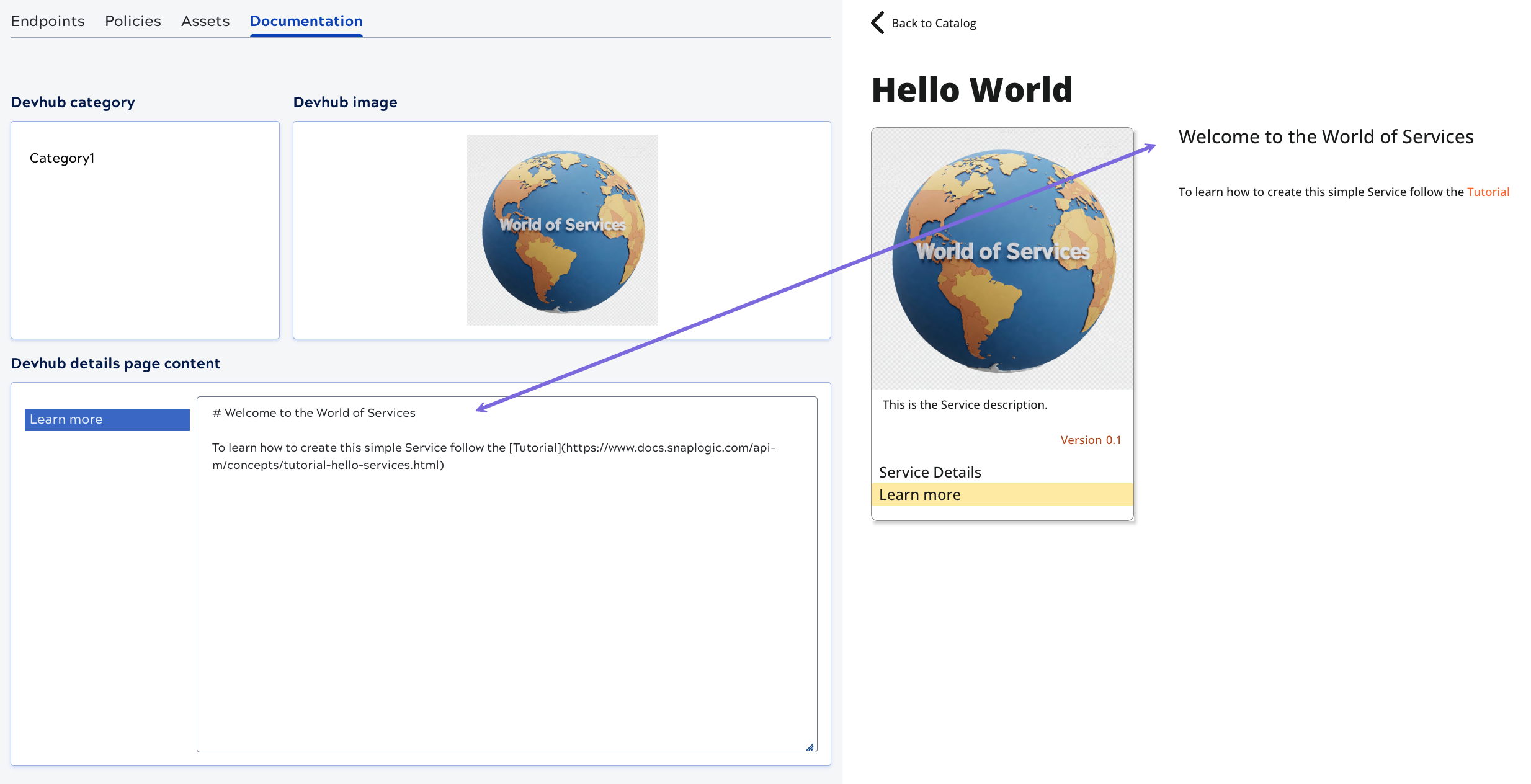Select the blue Learn more section item
Viewport: 1531px width, 784px height.
tap(107, 420)
